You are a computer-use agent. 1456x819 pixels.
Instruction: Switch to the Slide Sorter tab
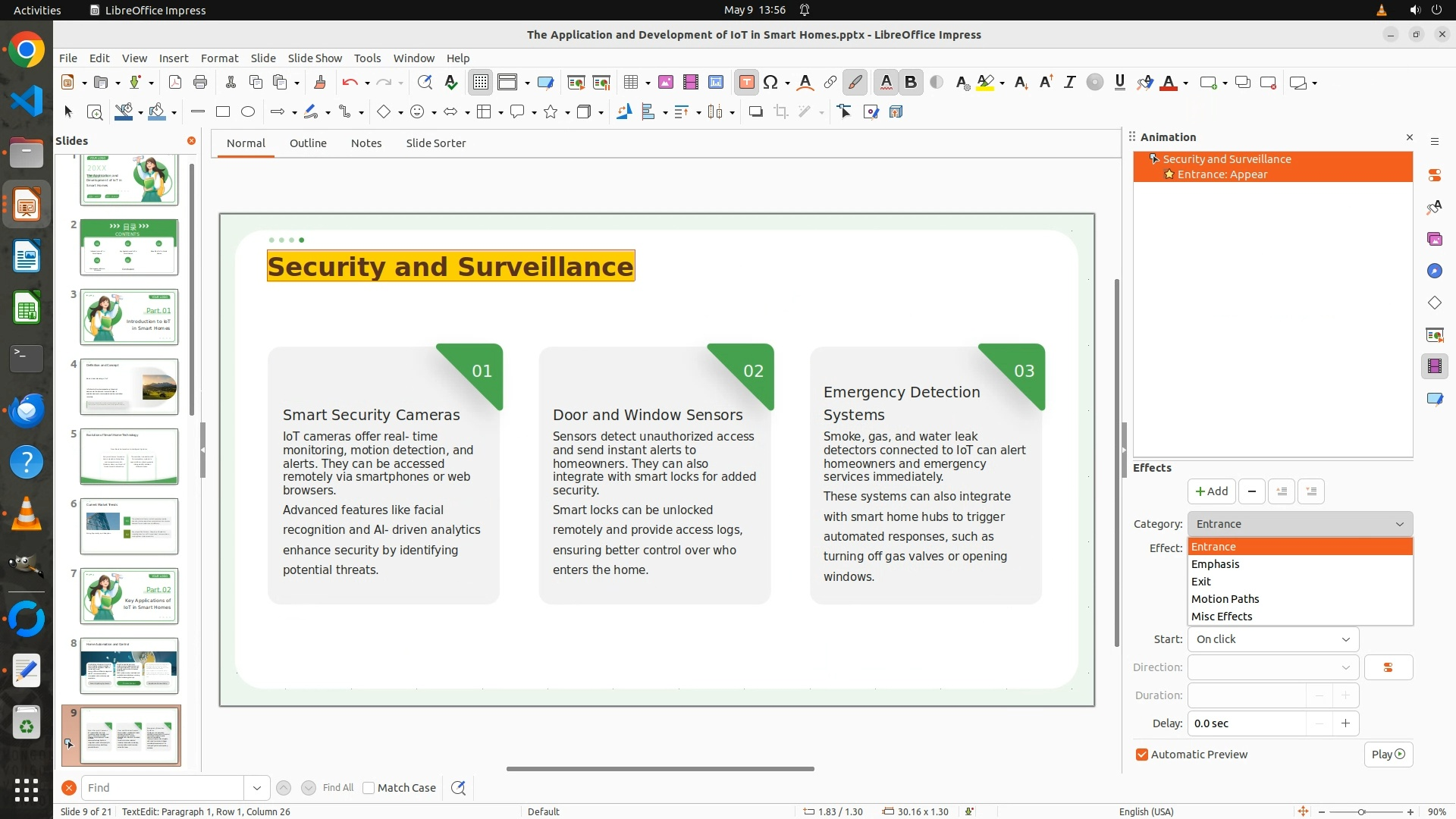click(x=435, y=143)
